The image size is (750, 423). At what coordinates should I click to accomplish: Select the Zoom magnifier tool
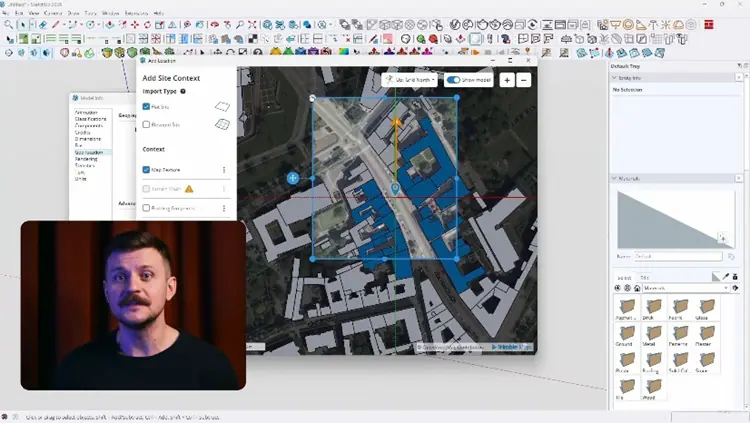[240, 24]
